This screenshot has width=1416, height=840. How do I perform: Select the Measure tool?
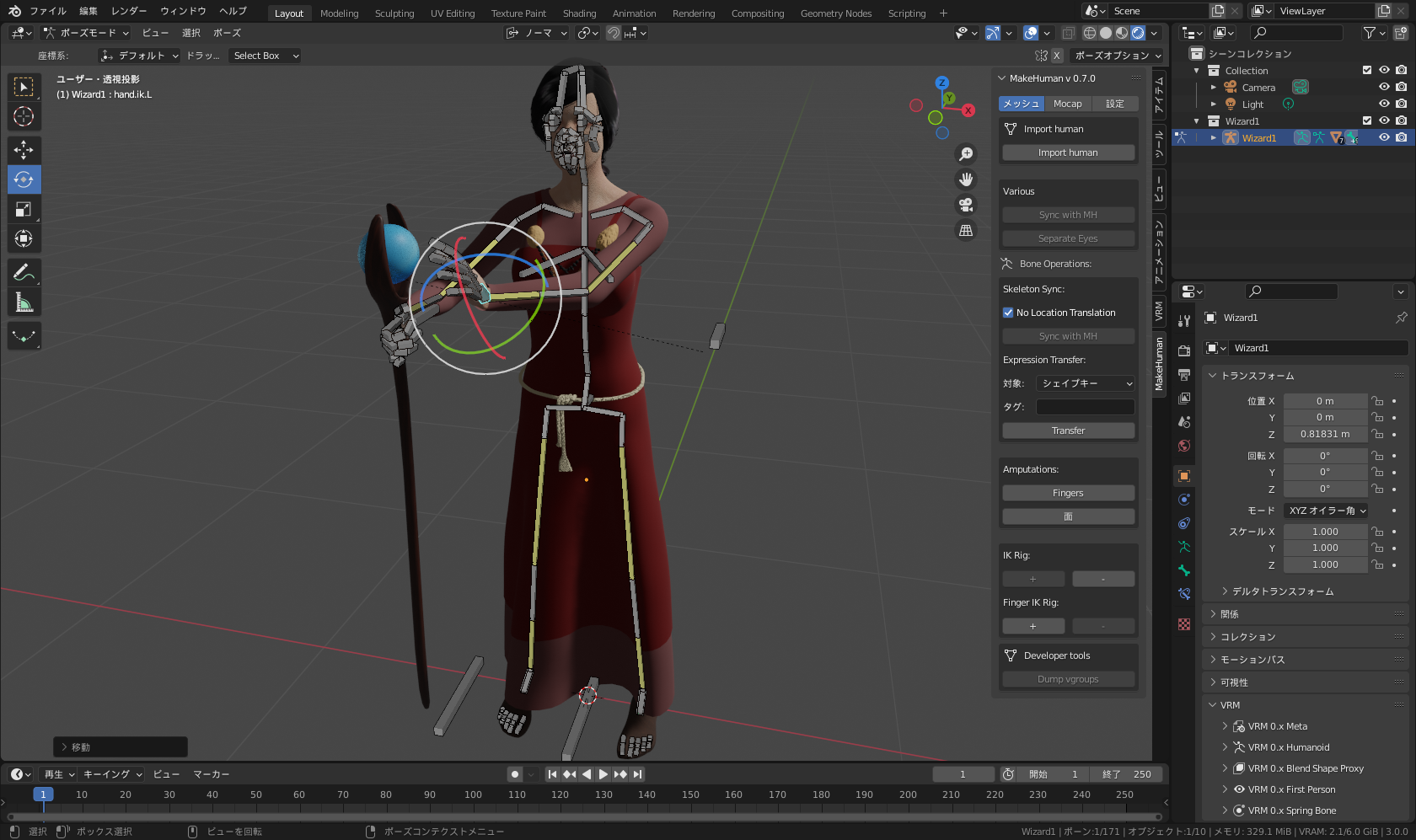pyautogui.click(x=24, y=301)
